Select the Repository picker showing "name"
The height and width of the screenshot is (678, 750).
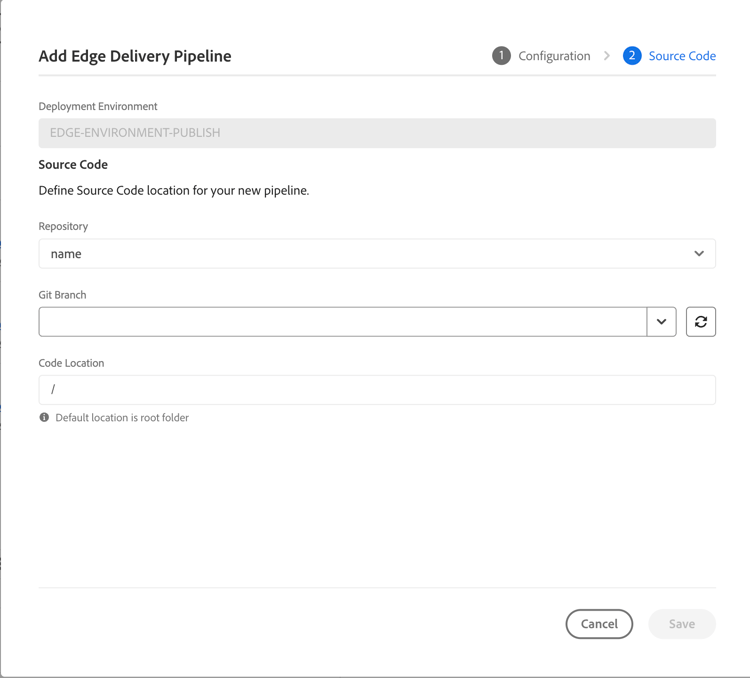point(360,254)
